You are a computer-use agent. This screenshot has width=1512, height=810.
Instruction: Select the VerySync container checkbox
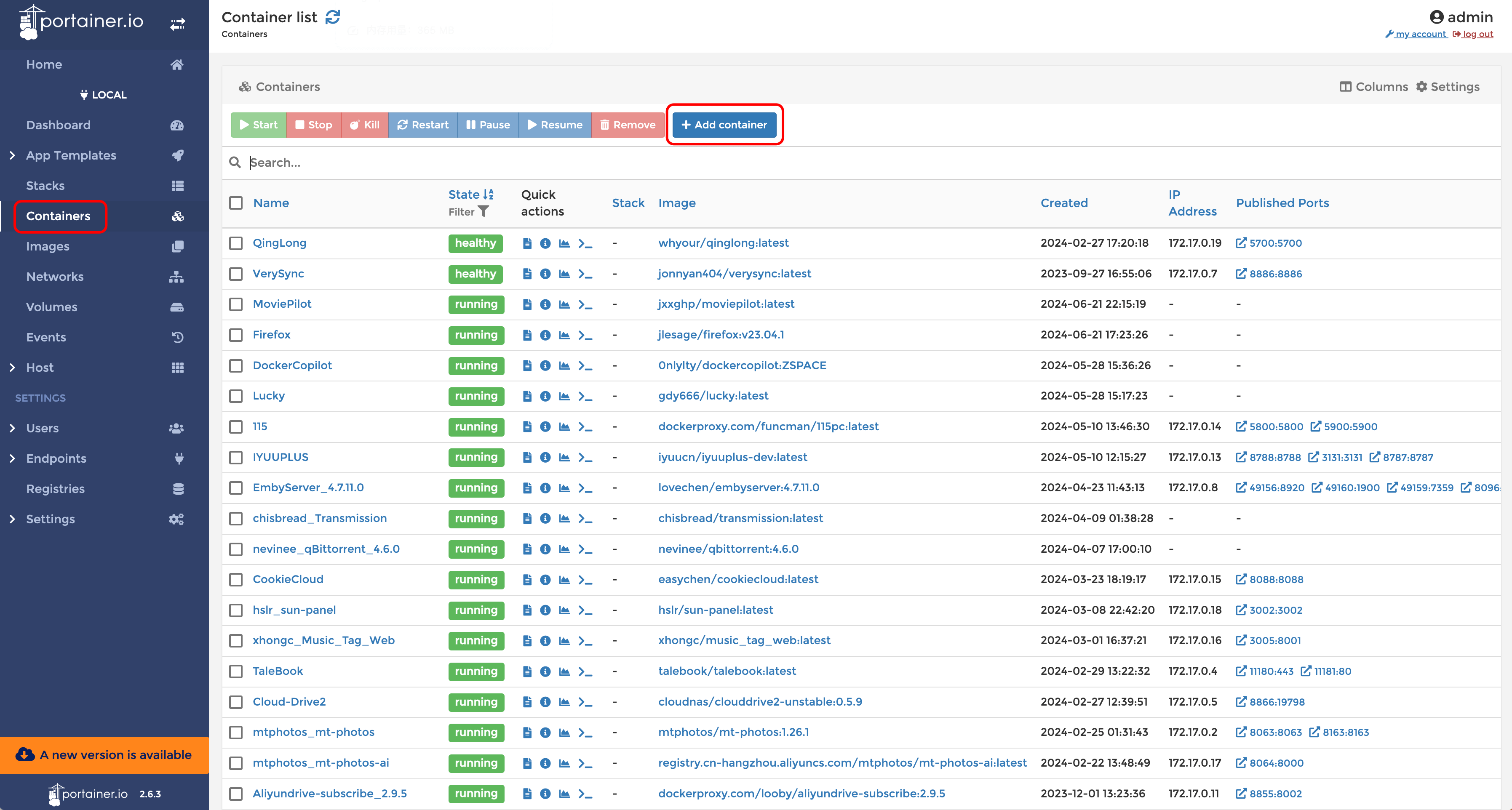click(236, 274)
